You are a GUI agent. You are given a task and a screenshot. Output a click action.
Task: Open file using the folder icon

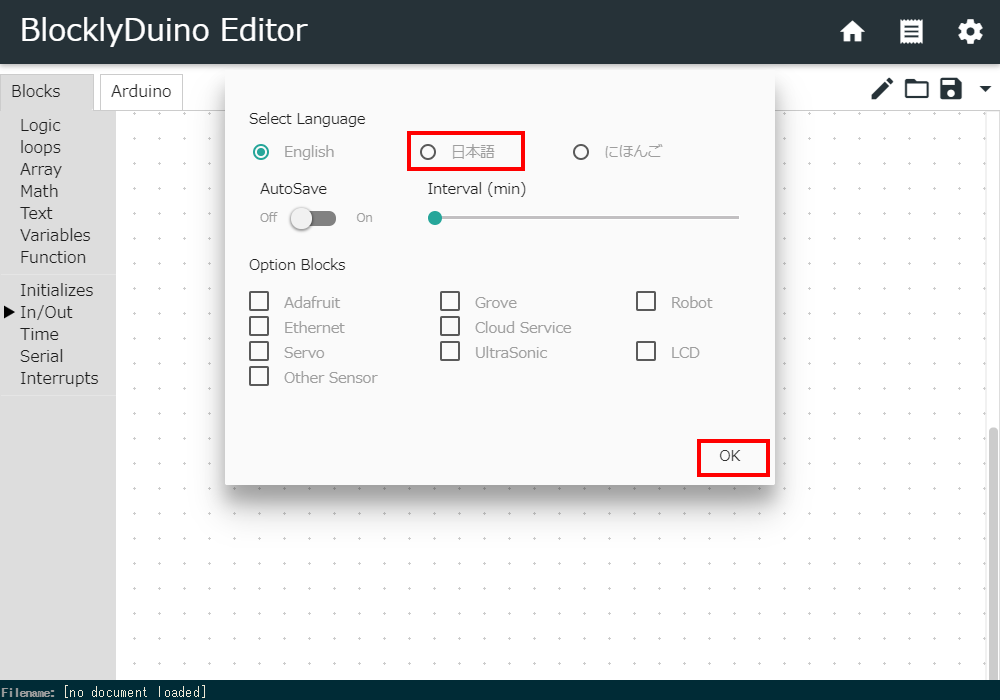(x=916, y=90)
